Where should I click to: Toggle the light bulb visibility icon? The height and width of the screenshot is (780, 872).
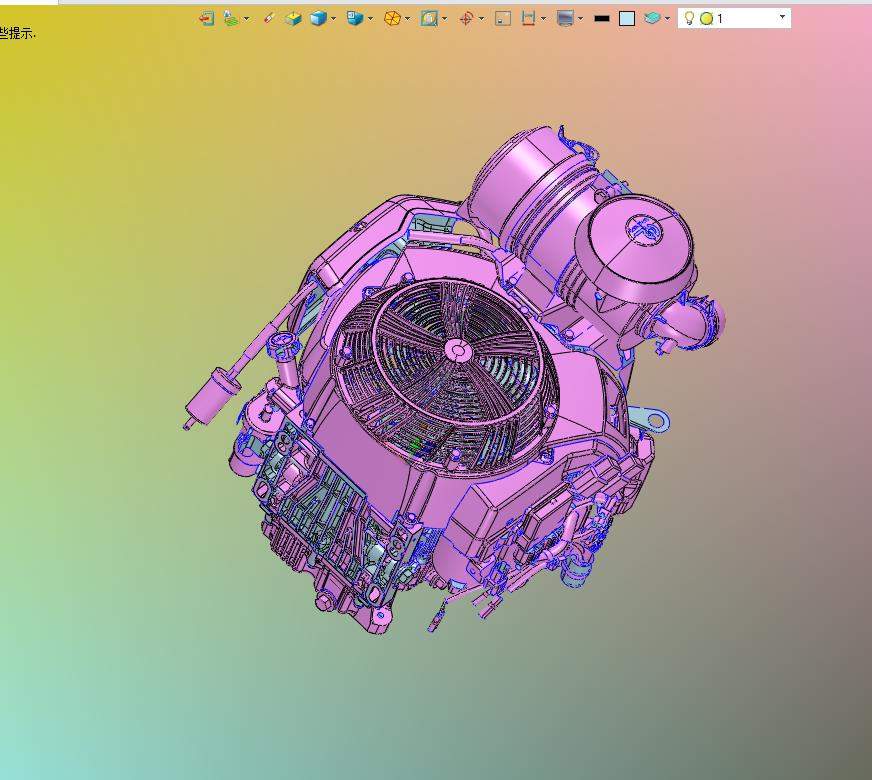[688, 18]
